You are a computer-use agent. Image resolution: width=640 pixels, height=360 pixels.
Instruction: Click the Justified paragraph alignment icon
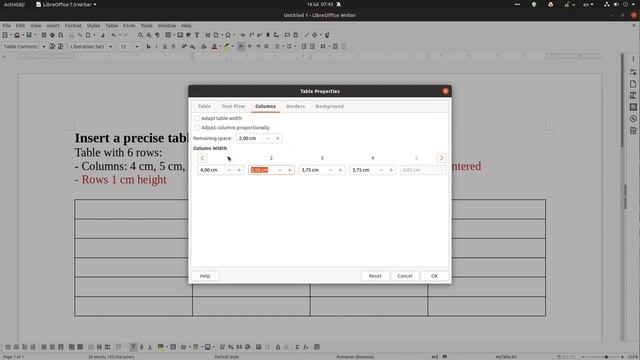[267, 47]
